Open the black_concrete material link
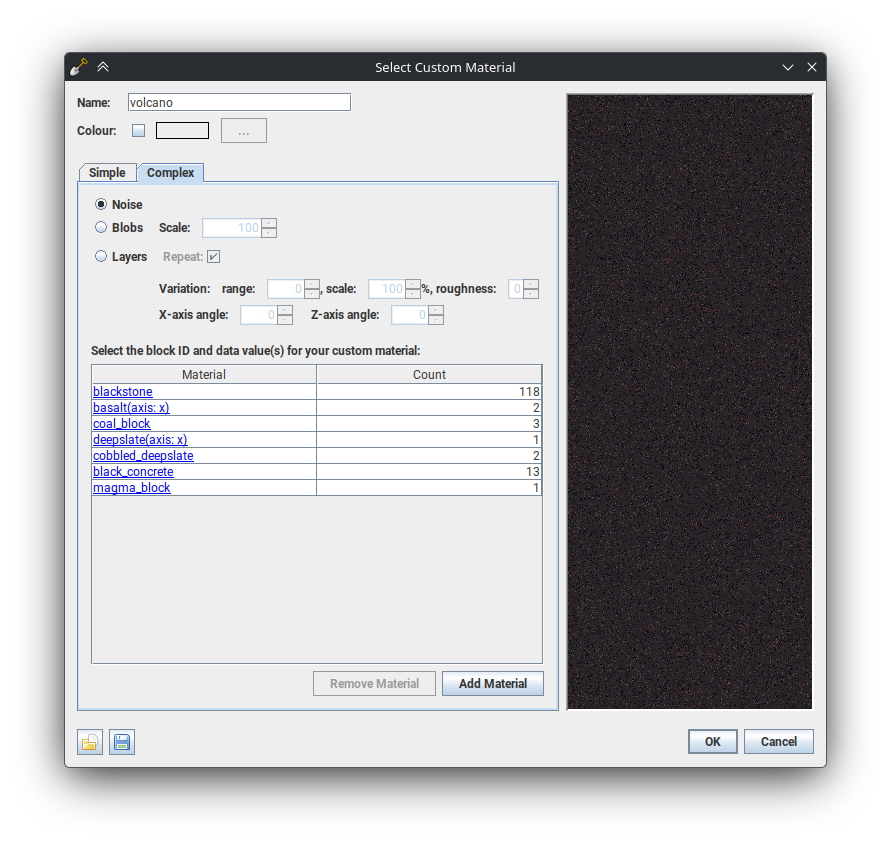This screenshot has width=891, height=844. pos(133,472)
